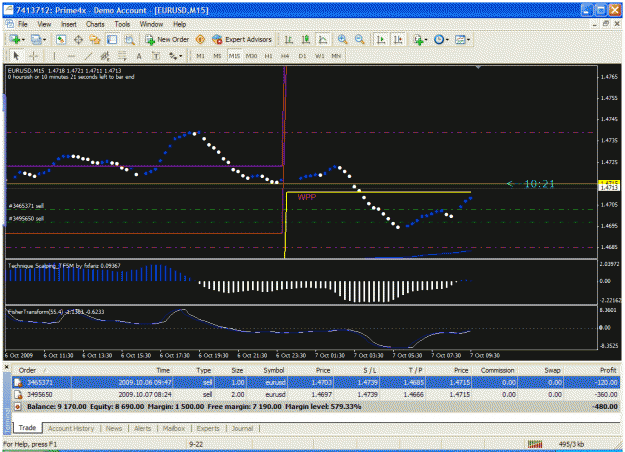Click the New Order button
This screenshot has width=625, height=452.
click(x=167, y=39)
